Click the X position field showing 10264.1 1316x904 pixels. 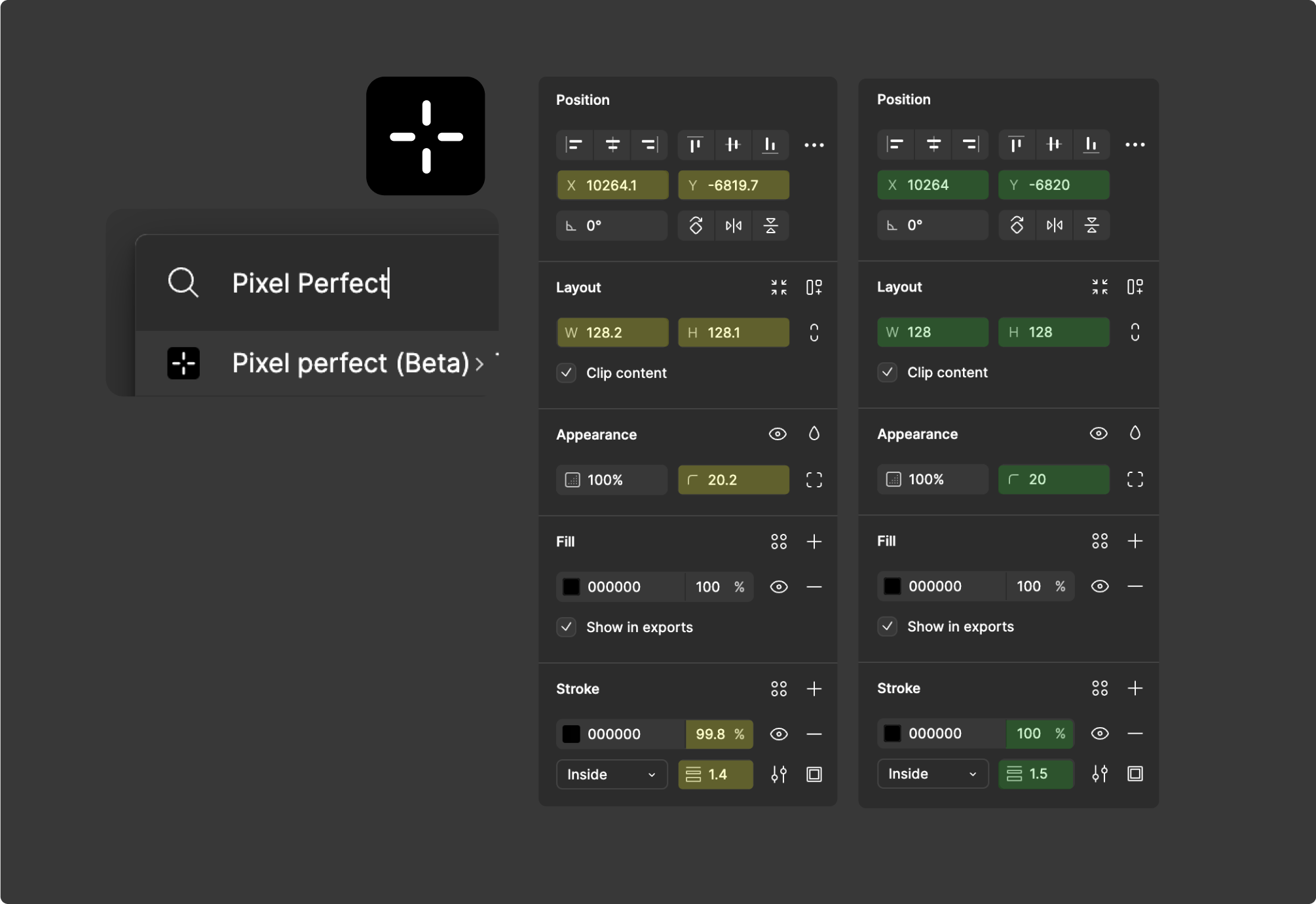click(612, 185)
